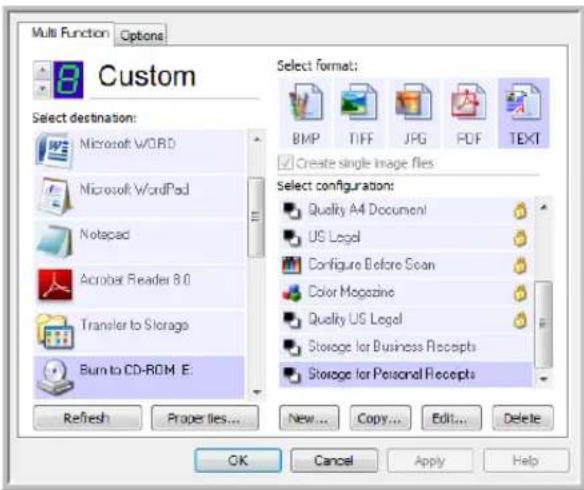Image resolution: width=584 pixels, height=490 pixels.
Task: Select the Notepad destination icon
Action: pos(54,241)
